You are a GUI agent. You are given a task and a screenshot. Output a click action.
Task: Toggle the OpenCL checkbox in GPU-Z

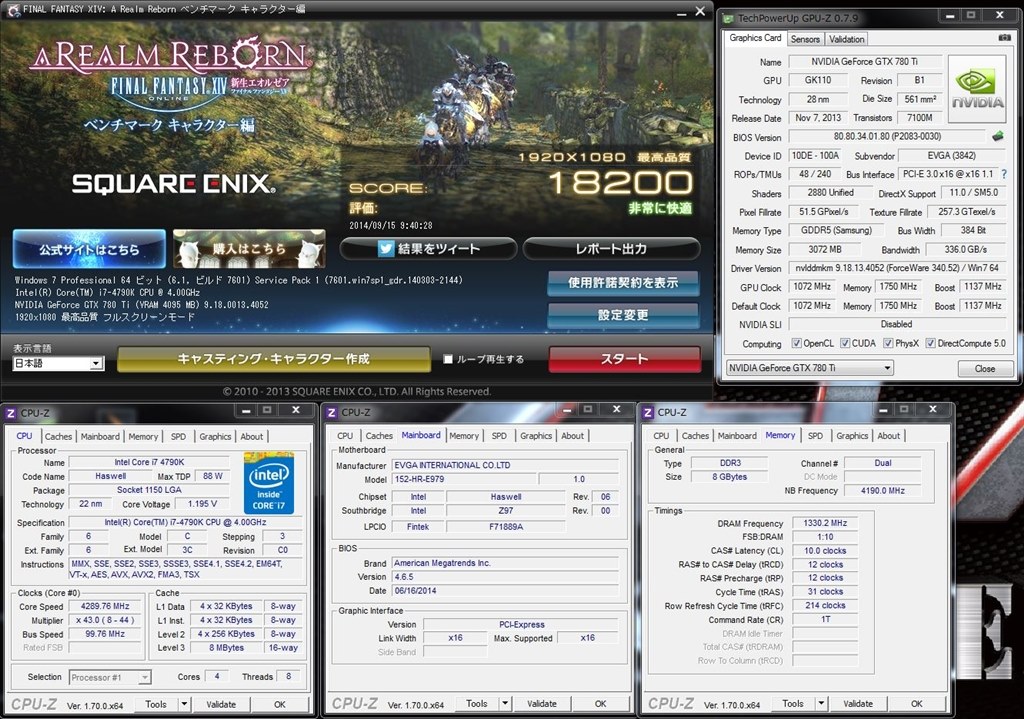pos(797,343)
